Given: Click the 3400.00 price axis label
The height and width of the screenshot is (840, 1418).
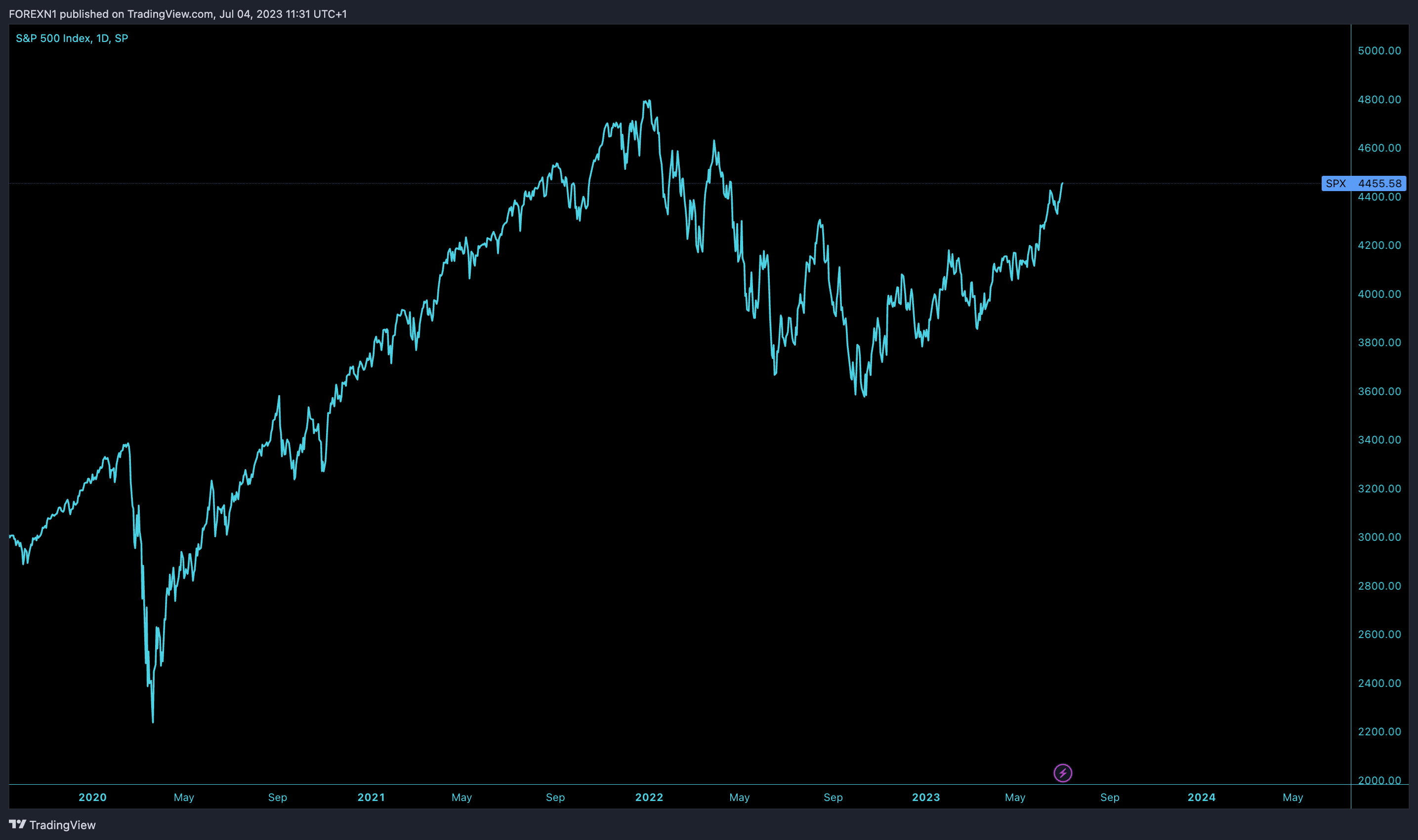Looking at the screenshot, I should (x=1379, y=440).
